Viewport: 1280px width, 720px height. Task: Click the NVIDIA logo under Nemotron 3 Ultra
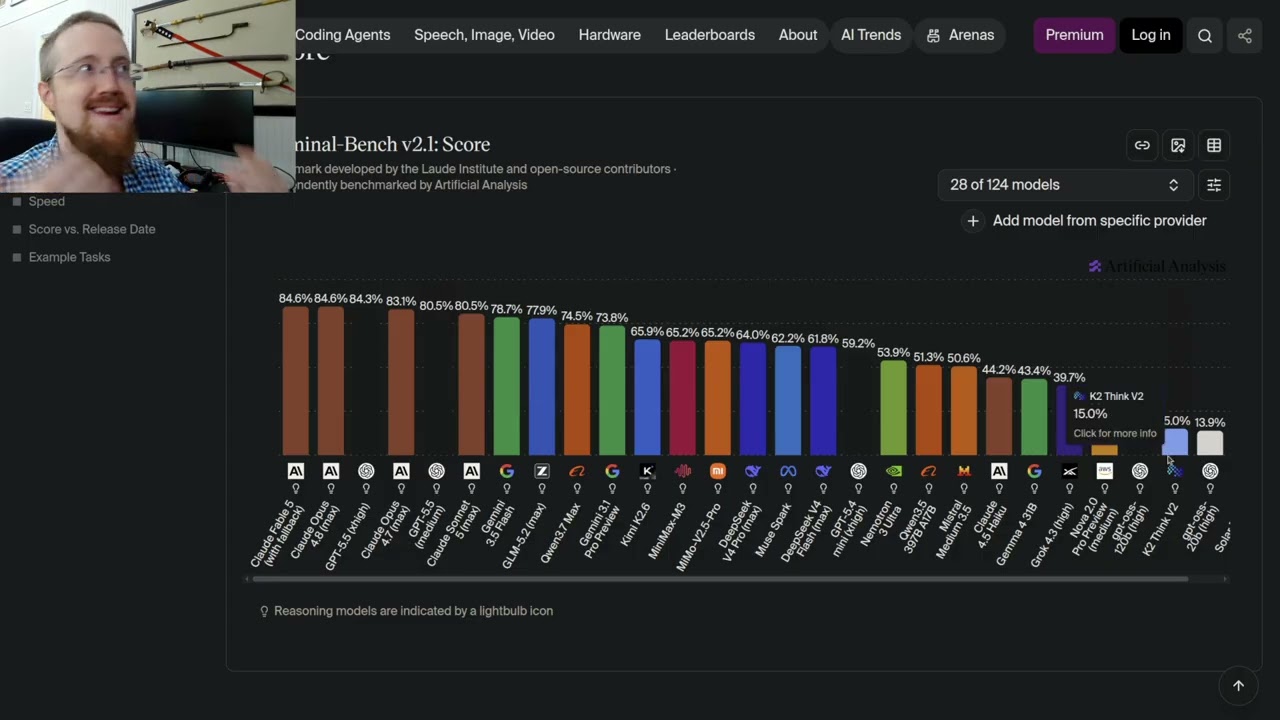click(x=893, y=471)
